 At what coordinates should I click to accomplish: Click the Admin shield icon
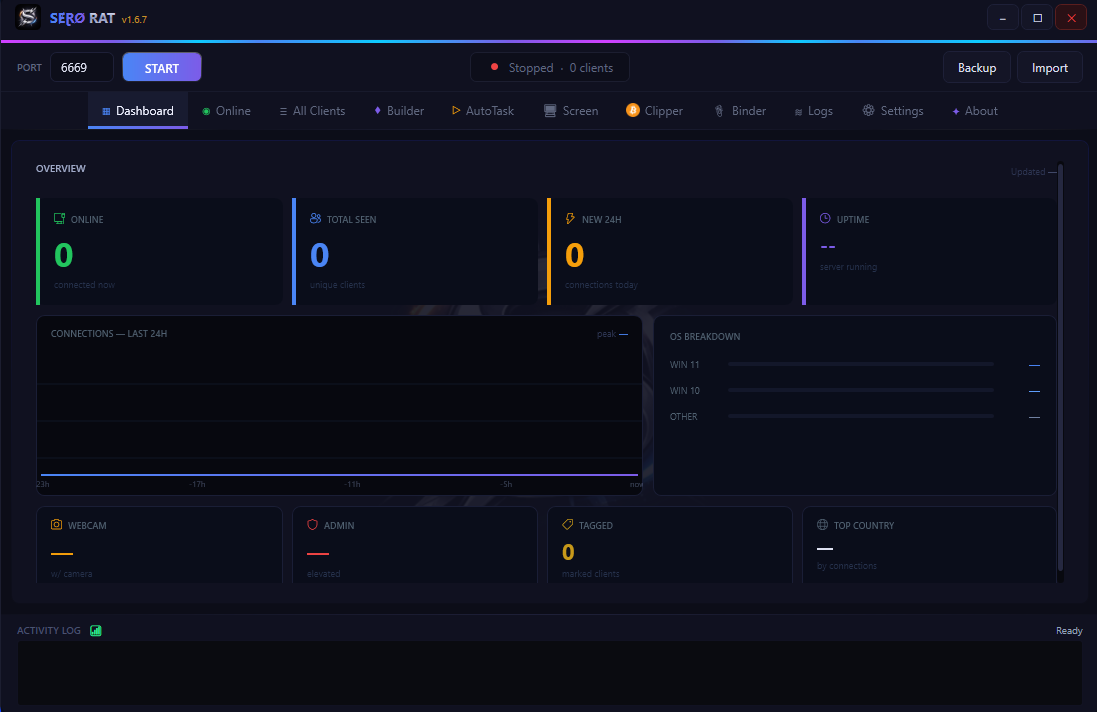point(313,525)
